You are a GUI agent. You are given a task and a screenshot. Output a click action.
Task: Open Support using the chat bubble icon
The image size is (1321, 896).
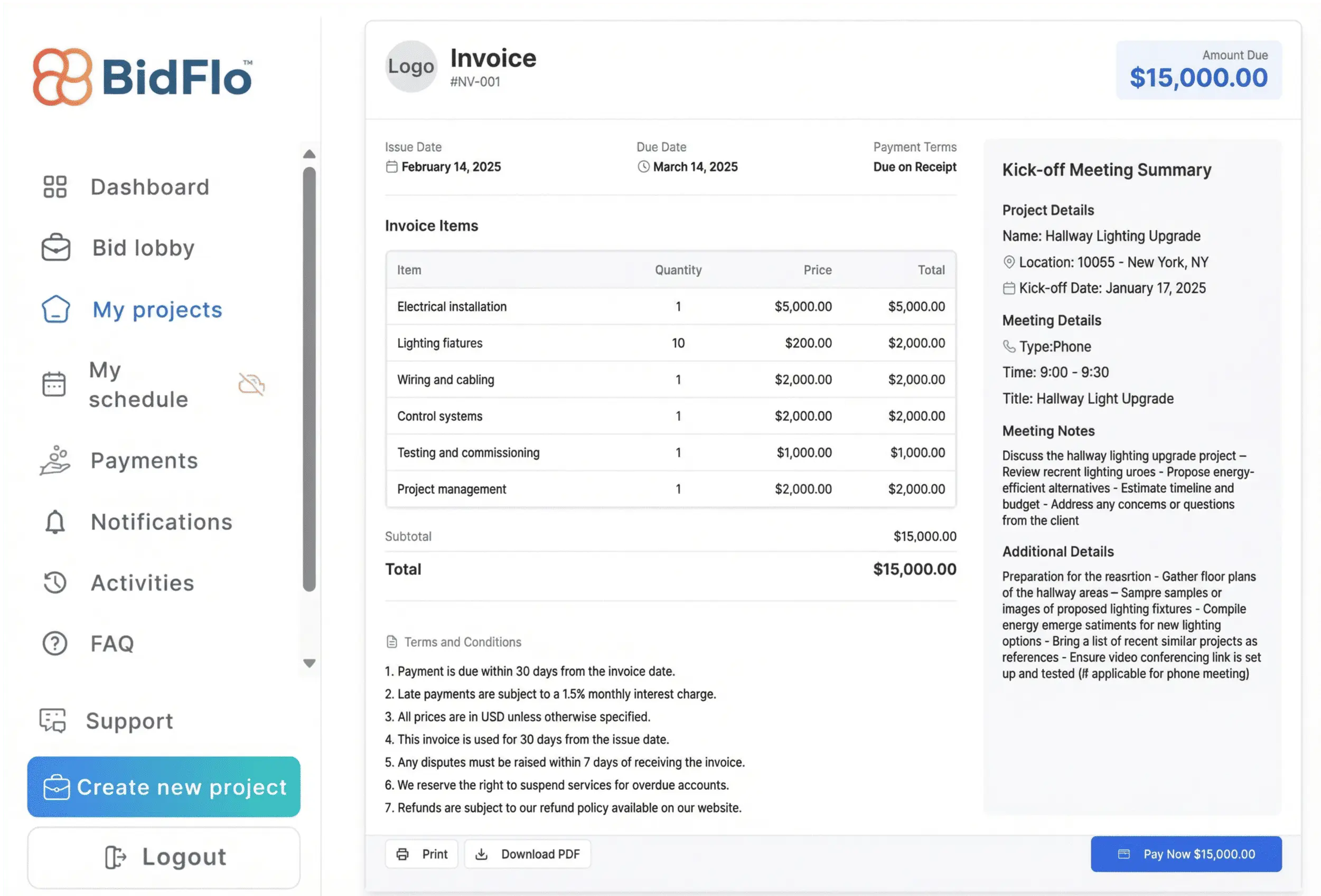tap(53, 721)
